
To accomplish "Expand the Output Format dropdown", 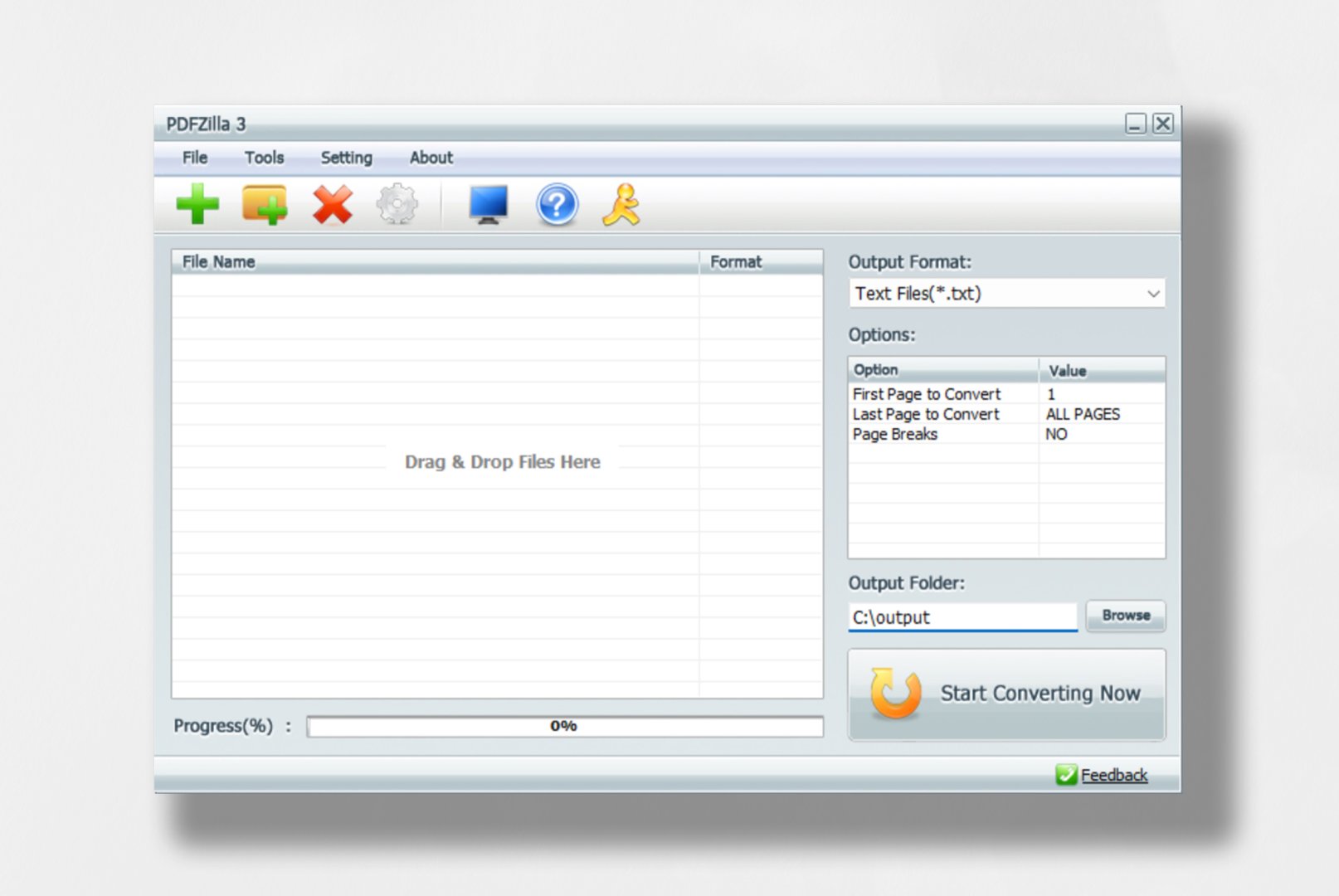I will coord(1152,294).
